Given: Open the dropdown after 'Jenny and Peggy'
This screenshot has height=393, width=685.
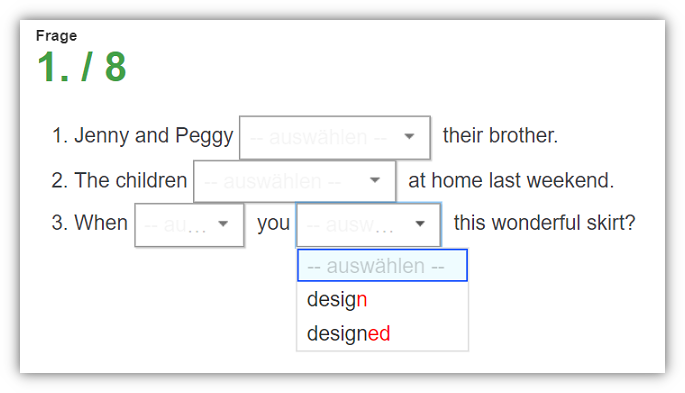Looking at the screenshot, I should (335, 138).
